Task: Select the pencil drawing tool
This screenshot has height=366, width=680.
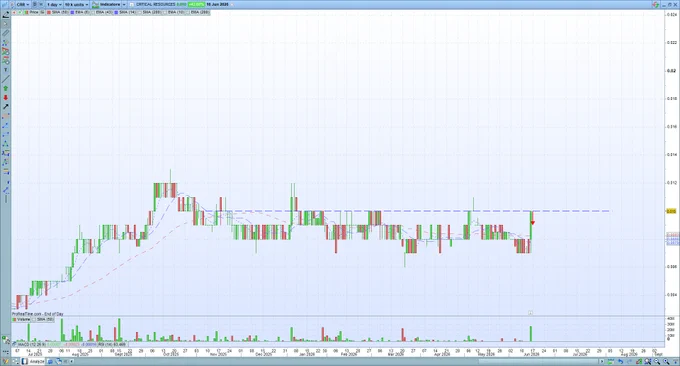Action: pos(6,15)
